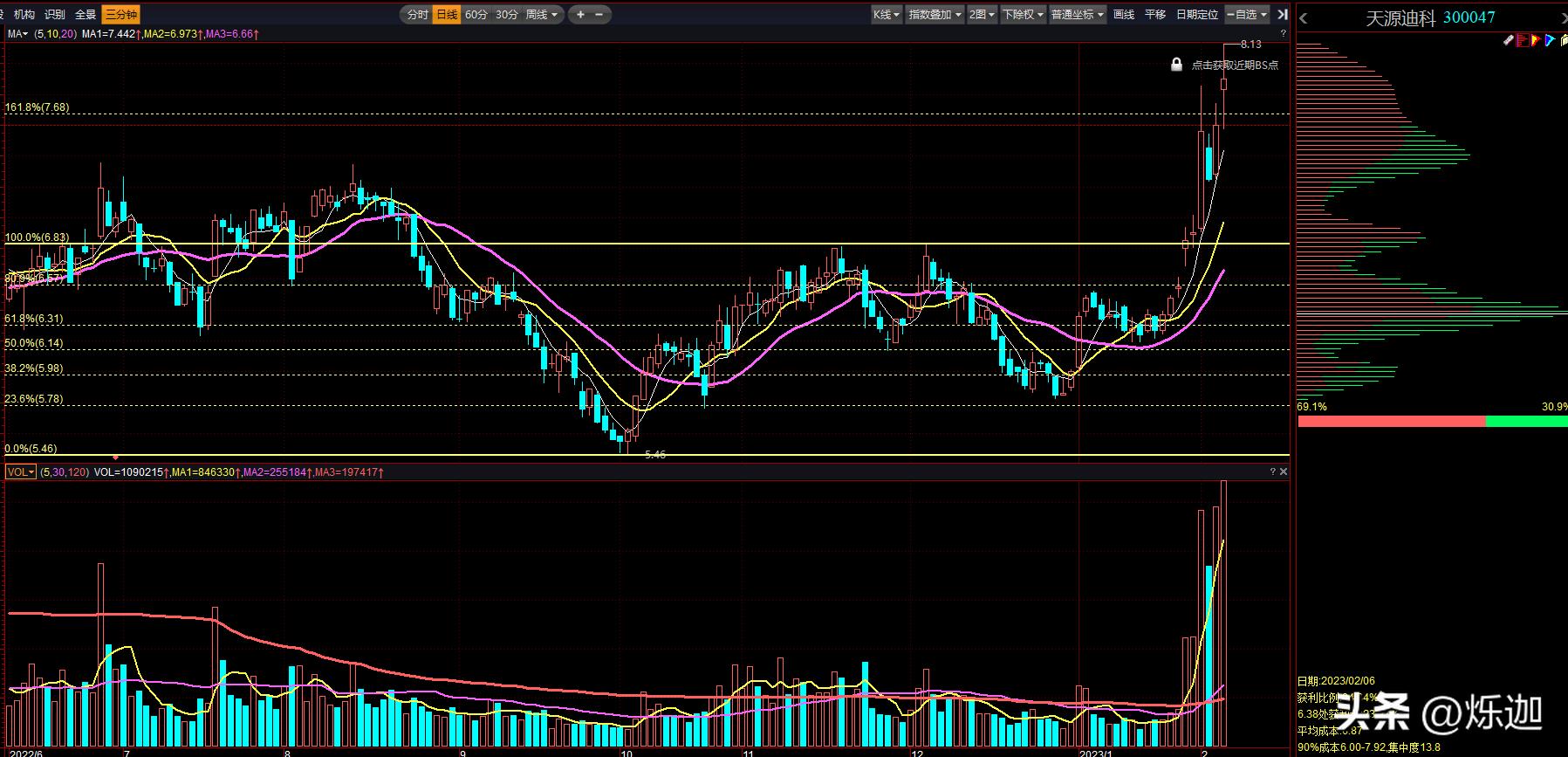
Task: Click the lock icon for BS points
Action: (1176, 65)
